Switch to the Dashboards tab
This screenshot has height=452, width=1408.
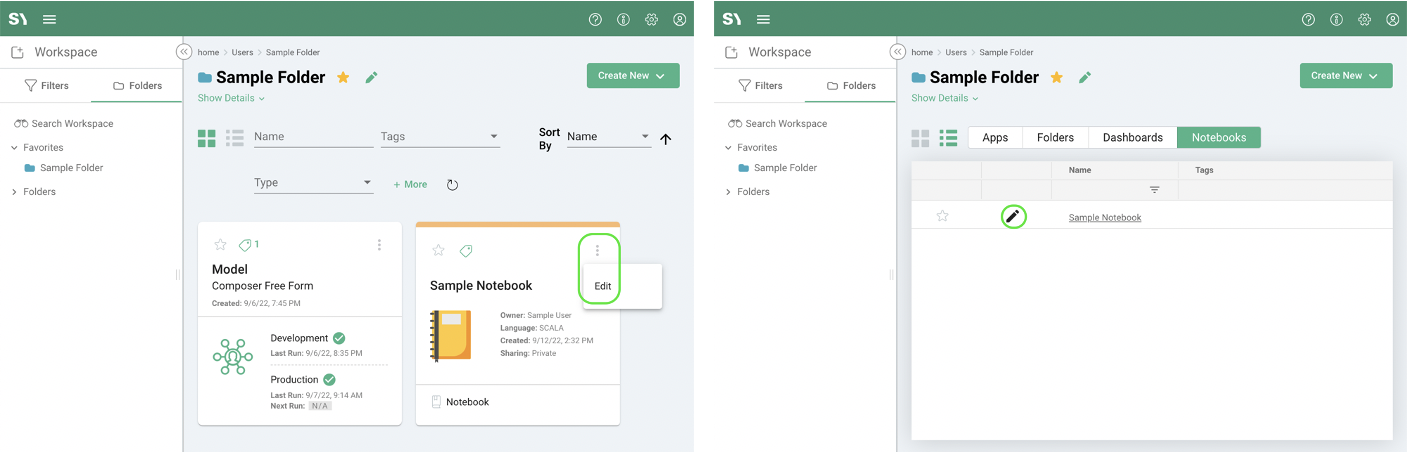[1132, 138]
